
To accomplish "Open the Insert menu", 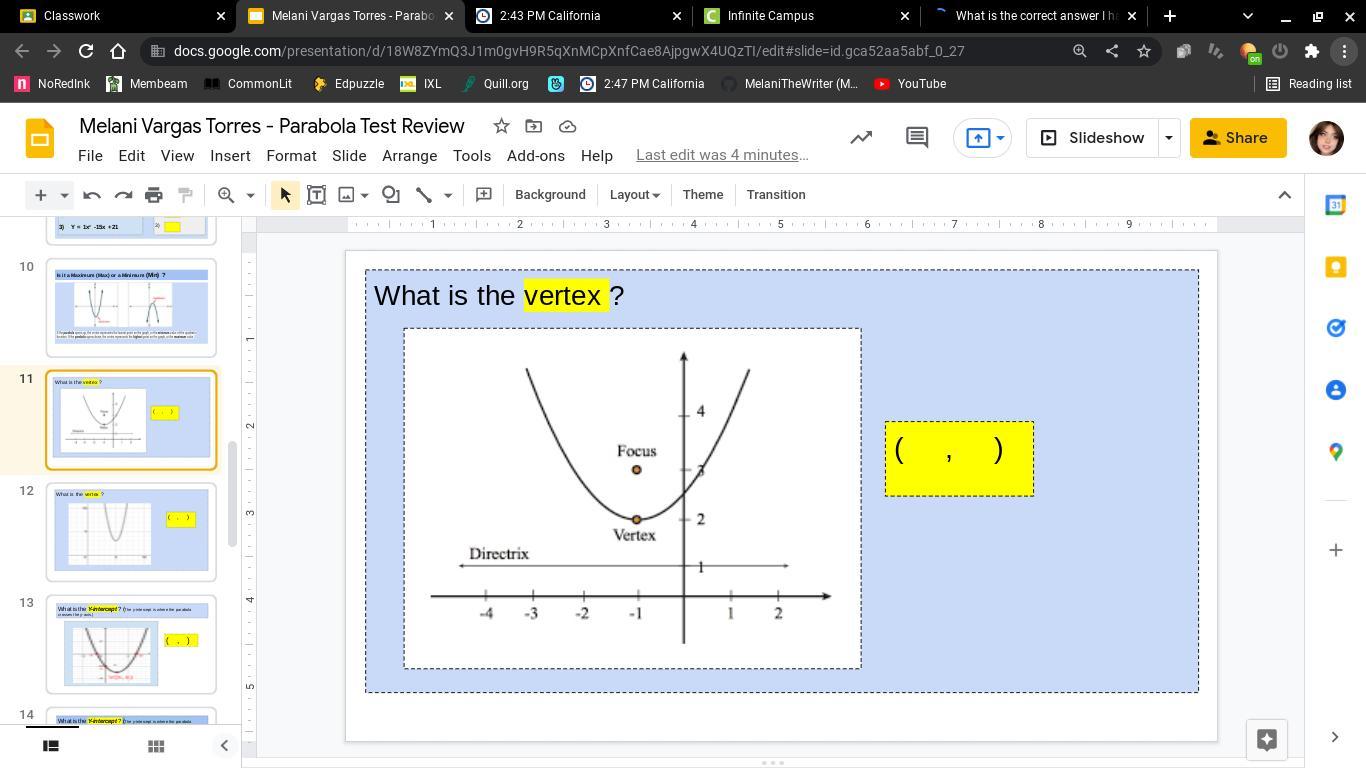I will coord(230,156).
